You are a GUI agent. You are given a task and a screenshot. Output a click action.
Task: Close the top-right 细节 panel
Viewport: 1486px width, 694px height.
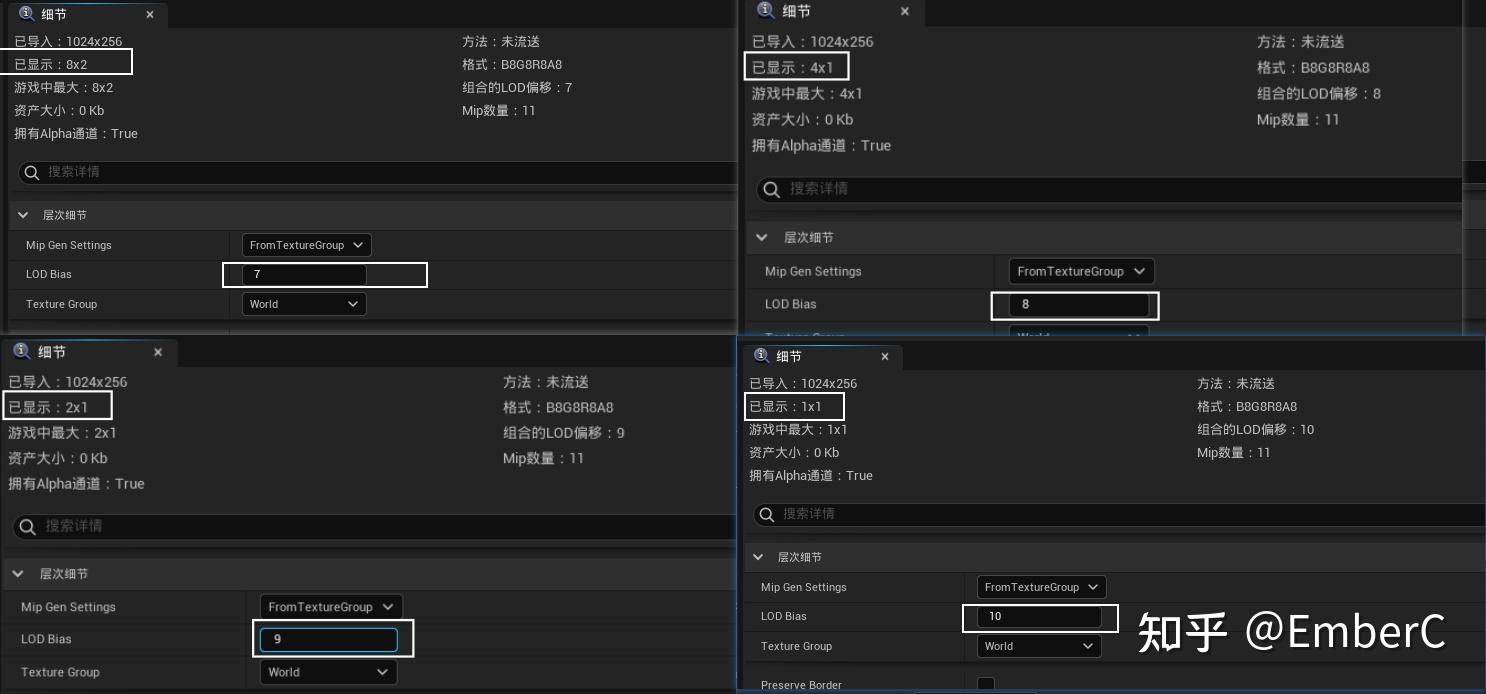(x=905, y=11)
